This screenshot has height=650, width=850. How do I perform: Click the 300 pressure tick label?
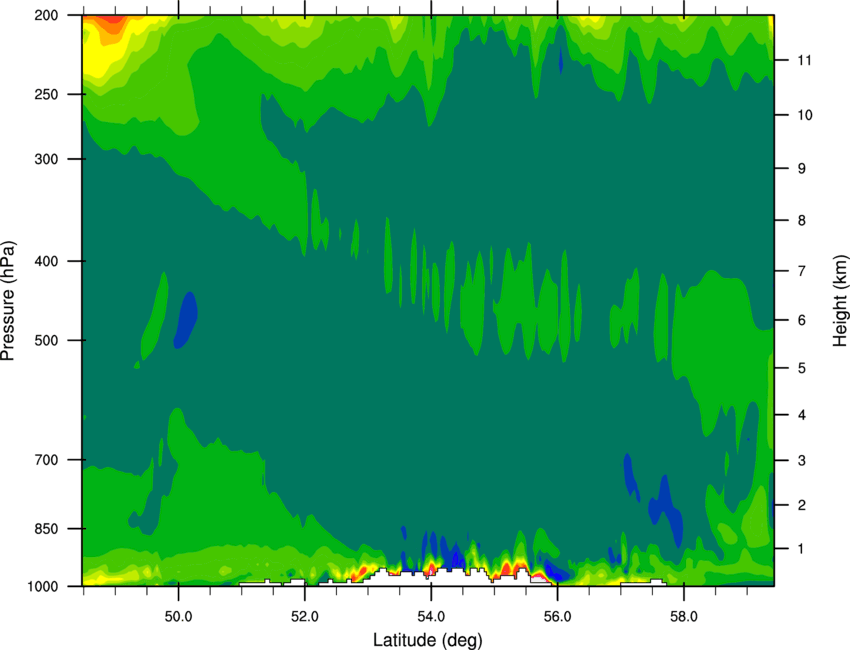click(46, 159)
